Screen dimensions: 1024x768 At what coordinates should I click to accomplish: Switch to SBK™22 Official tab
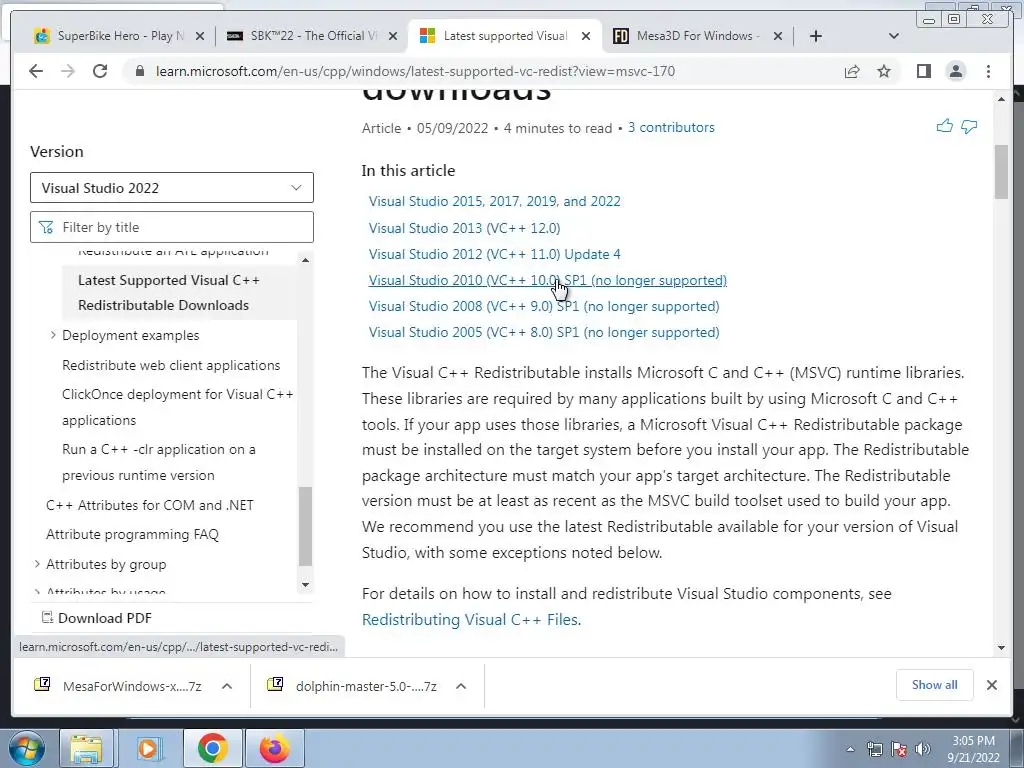pyautogui.click(x=312, y=36)
